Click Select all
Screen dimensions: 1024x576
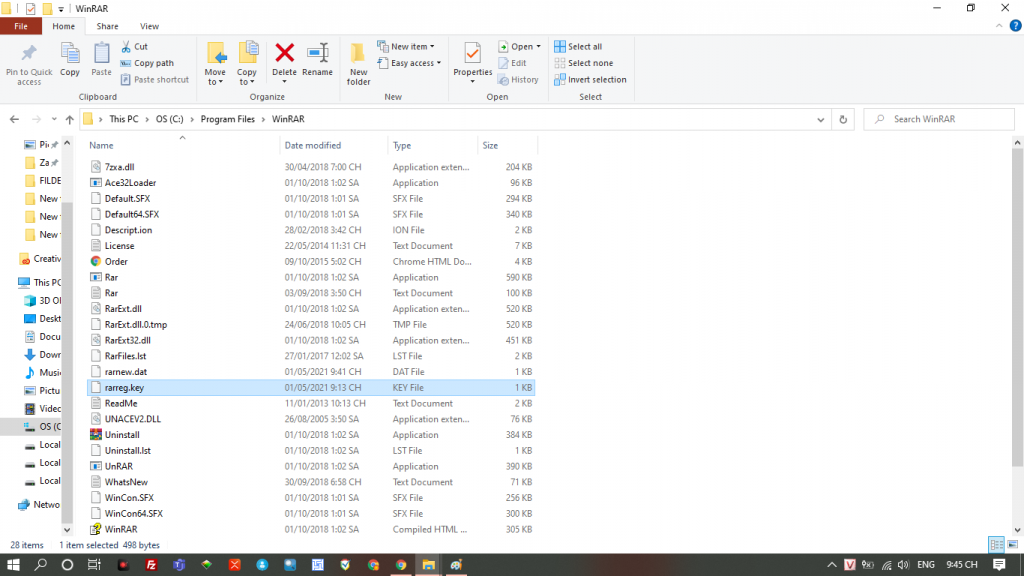point(578,46)
